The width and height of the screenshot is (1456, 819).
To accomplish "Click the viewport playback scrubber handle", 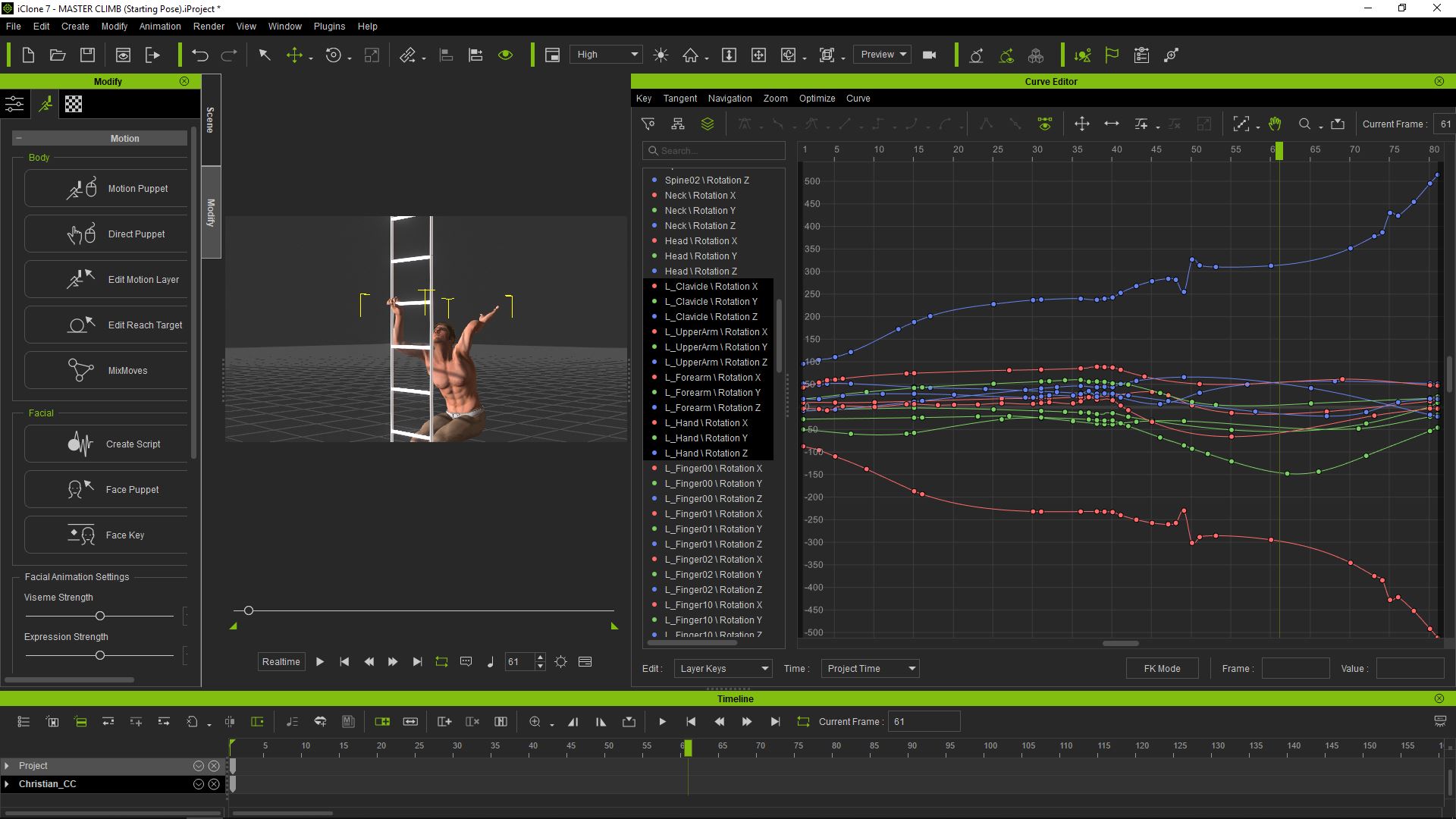I will [249, 610].
